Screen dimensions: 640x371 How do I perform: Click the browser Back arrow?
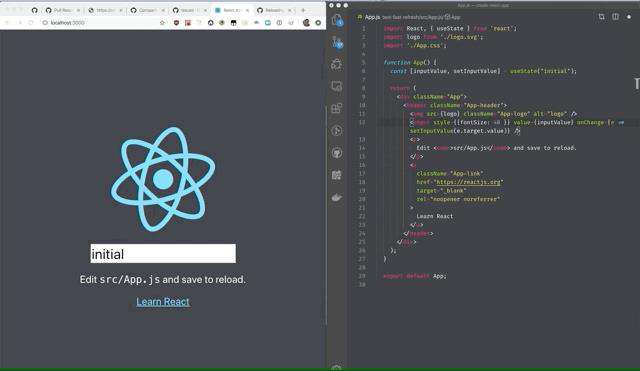7,23
